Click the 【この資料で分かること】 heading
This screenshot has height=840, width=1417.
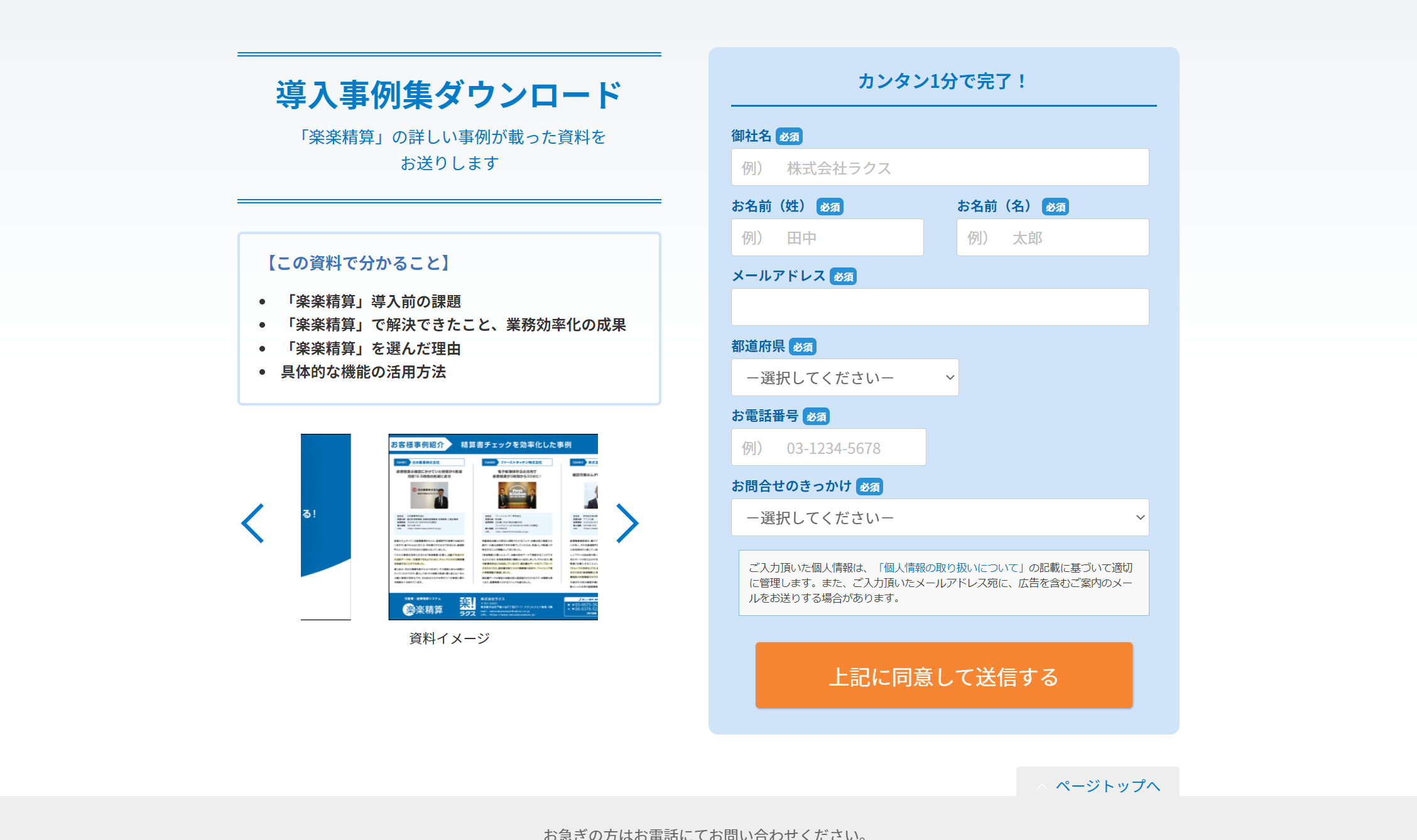[359, 262]
